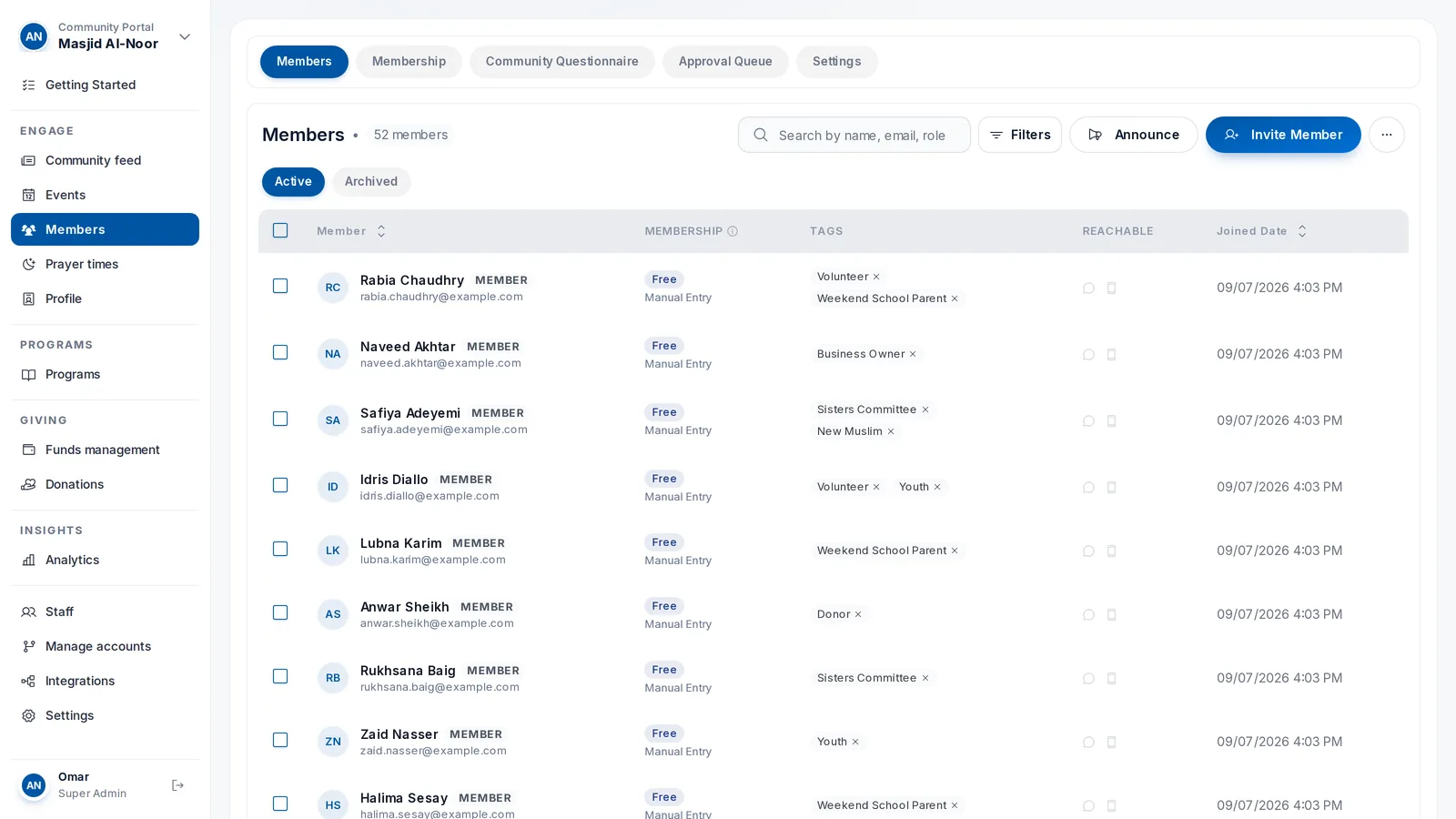The width and height of the screenshot is (1456, 819).
Task: Click Omar Super Admin profile
Action: (x=92, y=784)
